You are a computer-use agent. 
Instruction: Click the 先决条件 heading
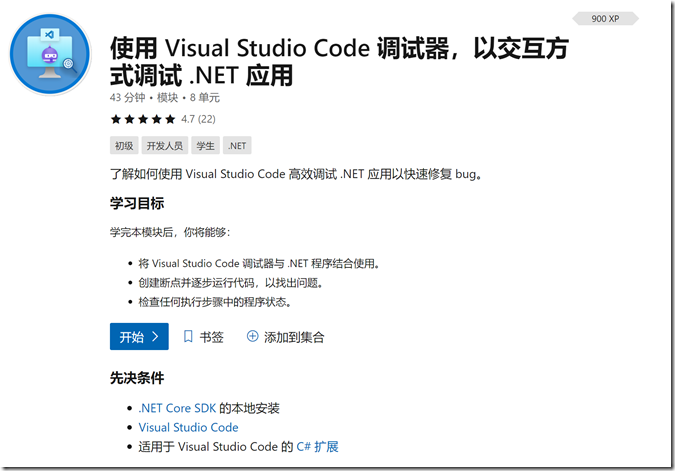pyautogui.click(x=137, y=378)
